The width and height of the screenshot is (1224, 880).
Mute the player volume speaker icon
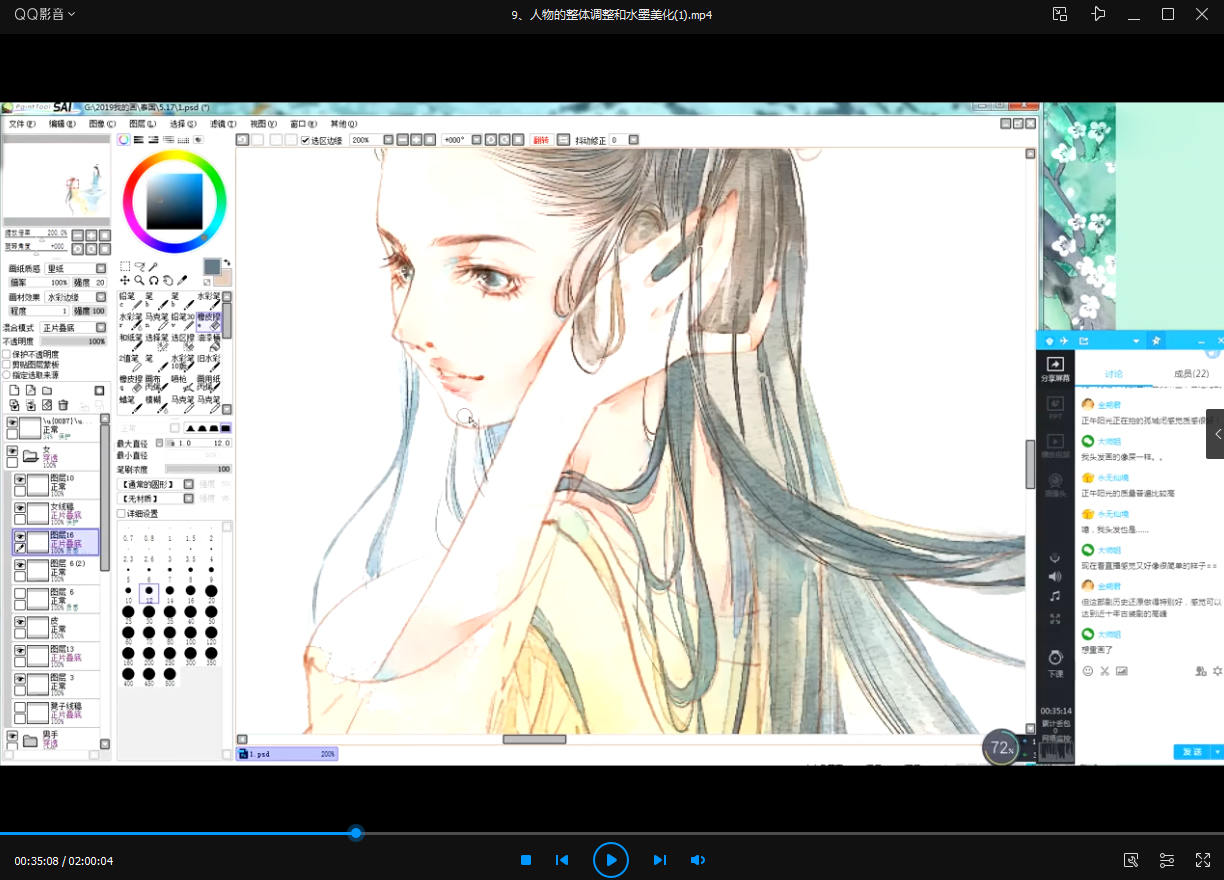pyautogui.click(x=698, y=860)
